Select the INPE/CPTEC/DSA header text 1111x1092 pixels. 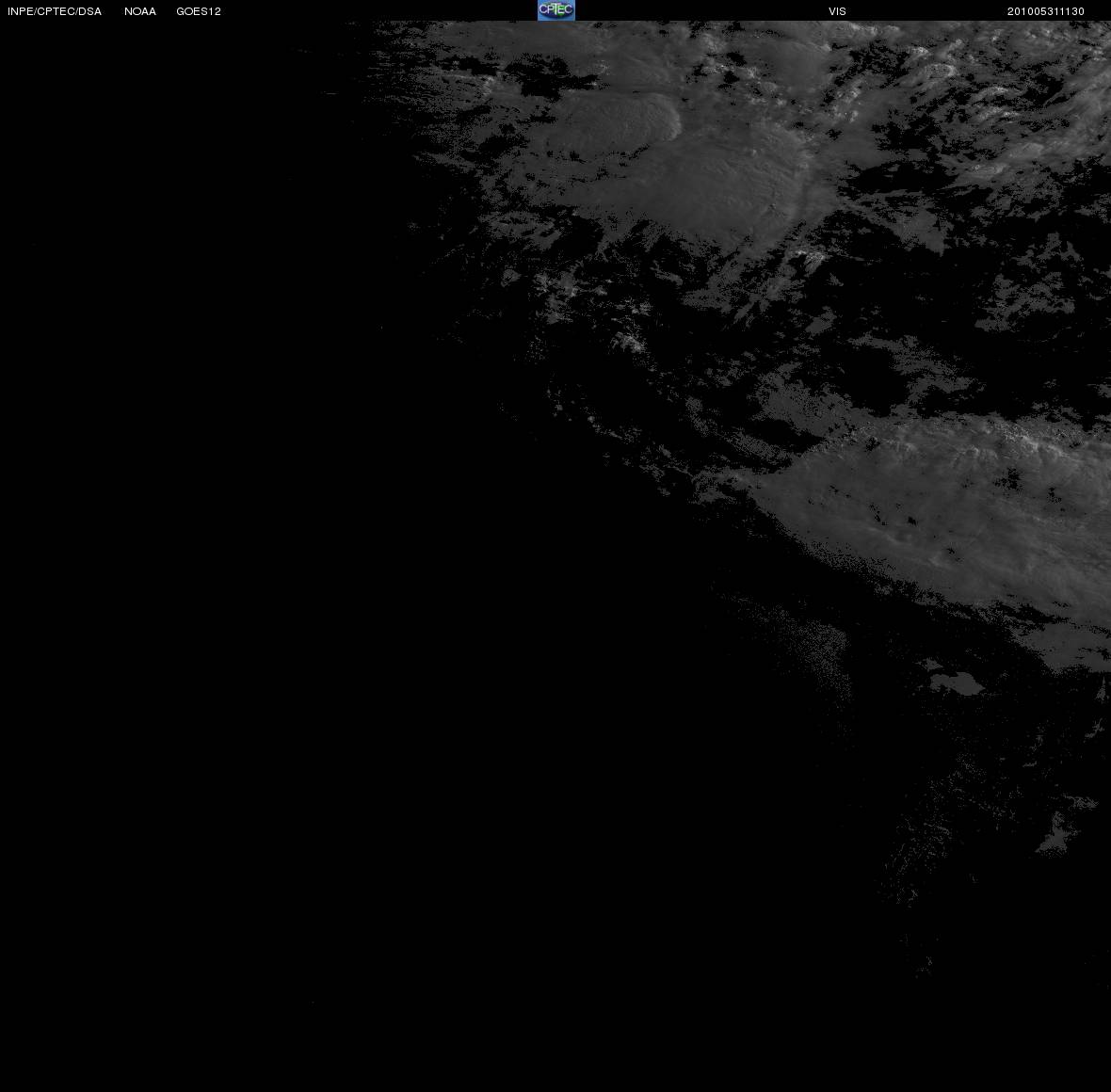click(x=55, y=11)
